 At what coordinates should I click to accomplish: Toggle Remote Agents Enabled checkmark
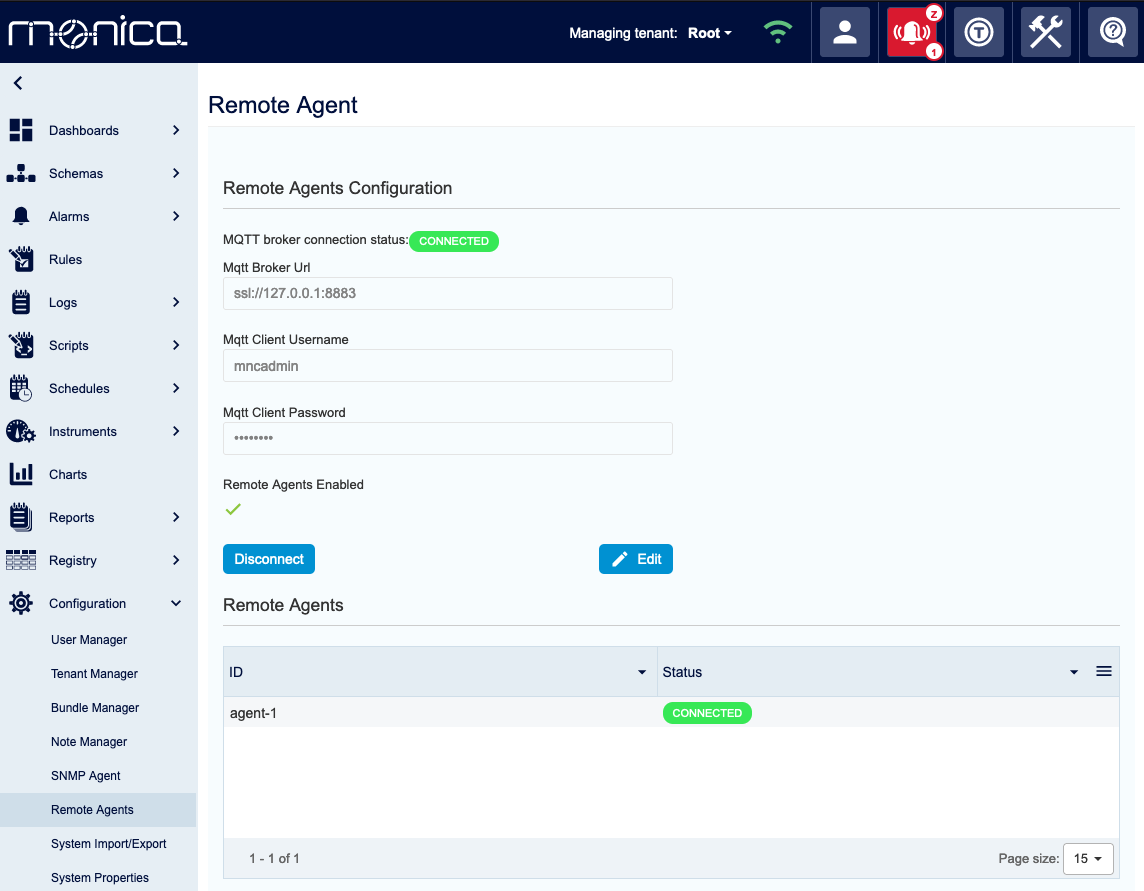pyautogui.click(x=233, y=509)
